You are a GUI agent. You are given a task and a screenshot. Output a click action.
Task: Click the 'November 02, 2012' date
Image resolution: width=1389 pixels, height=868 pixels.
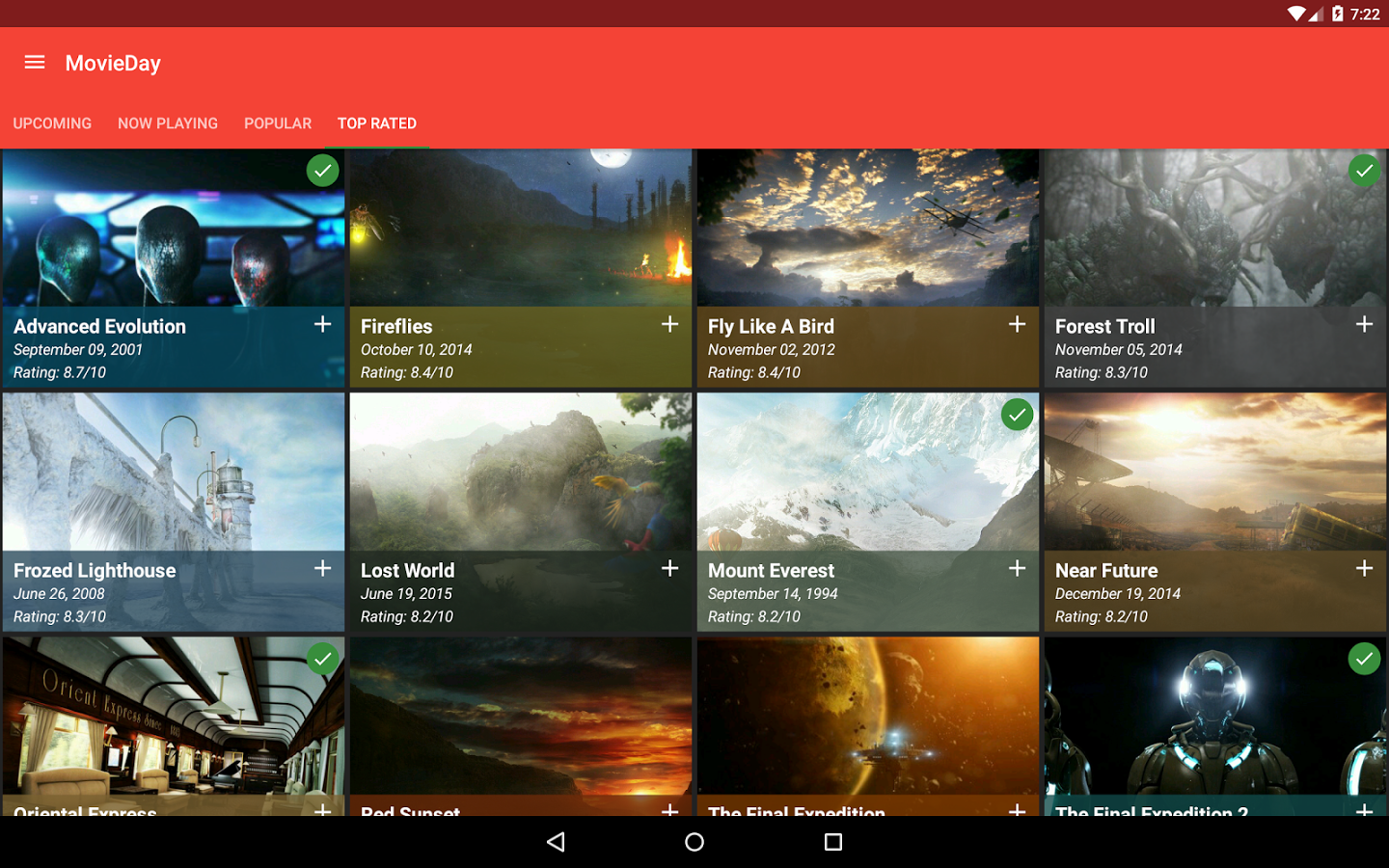771,349
